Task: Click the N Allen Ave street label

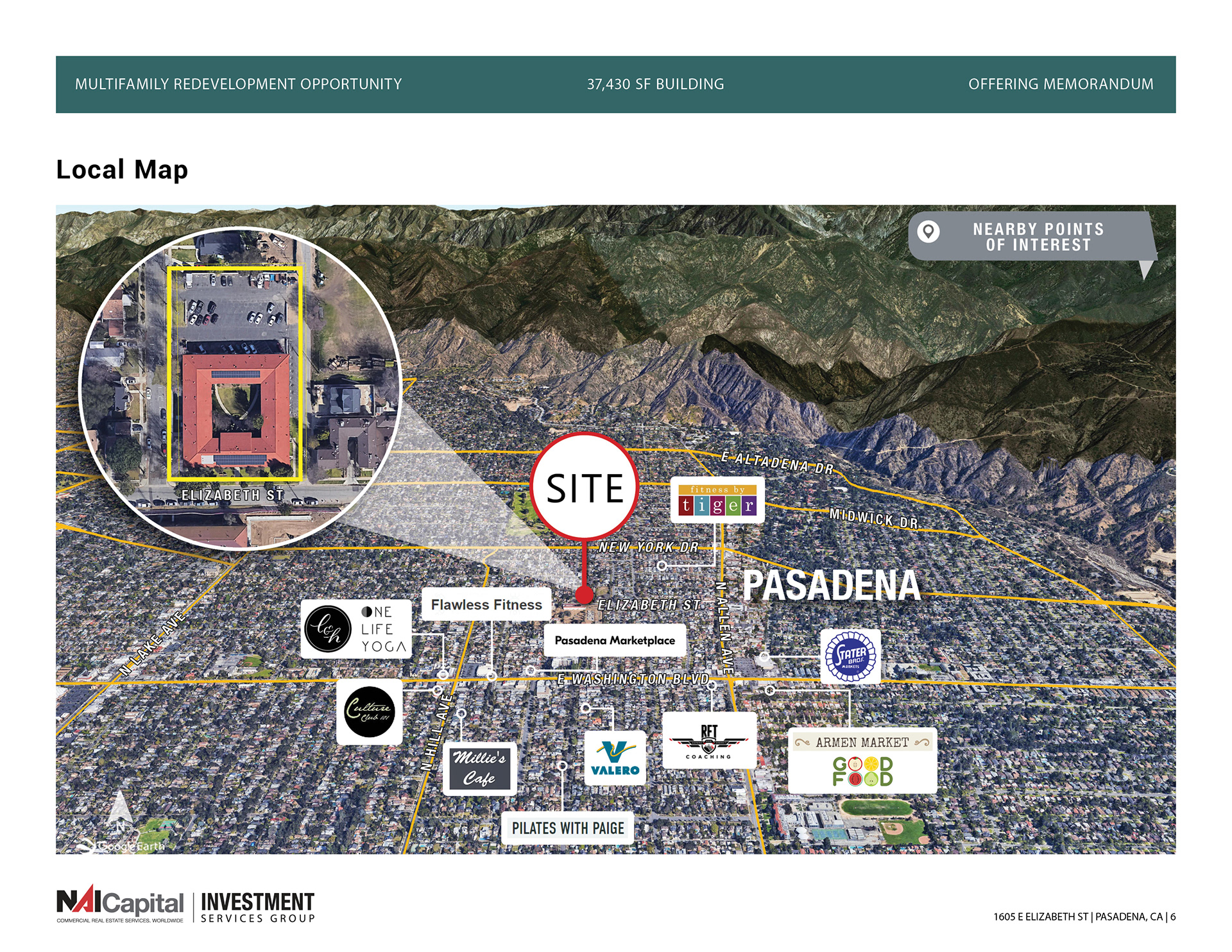Action: coord(724,628)
